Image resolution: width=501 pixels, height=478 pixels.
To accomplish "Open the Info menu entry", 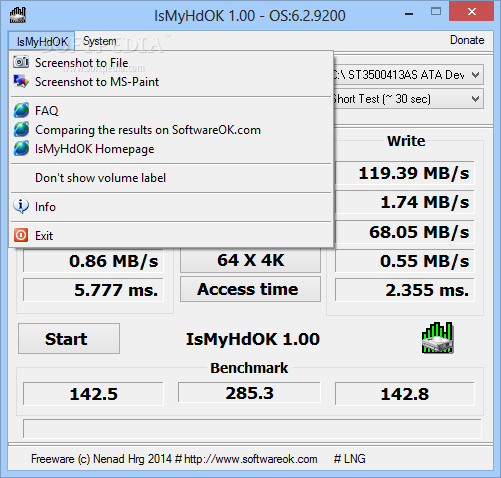I will point(172,207).
